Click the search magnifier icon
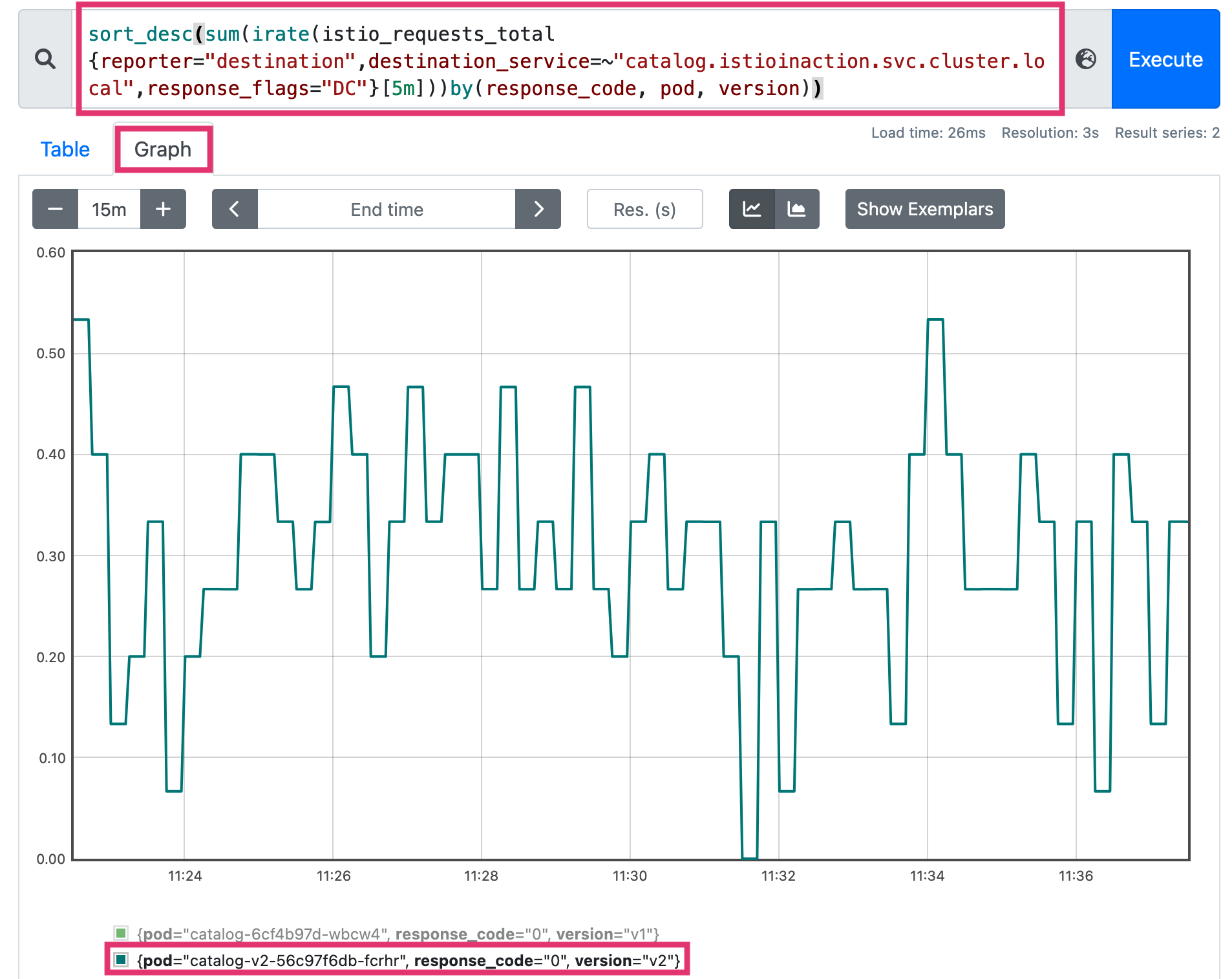The image size is (1232, 979). pos(45,59)
